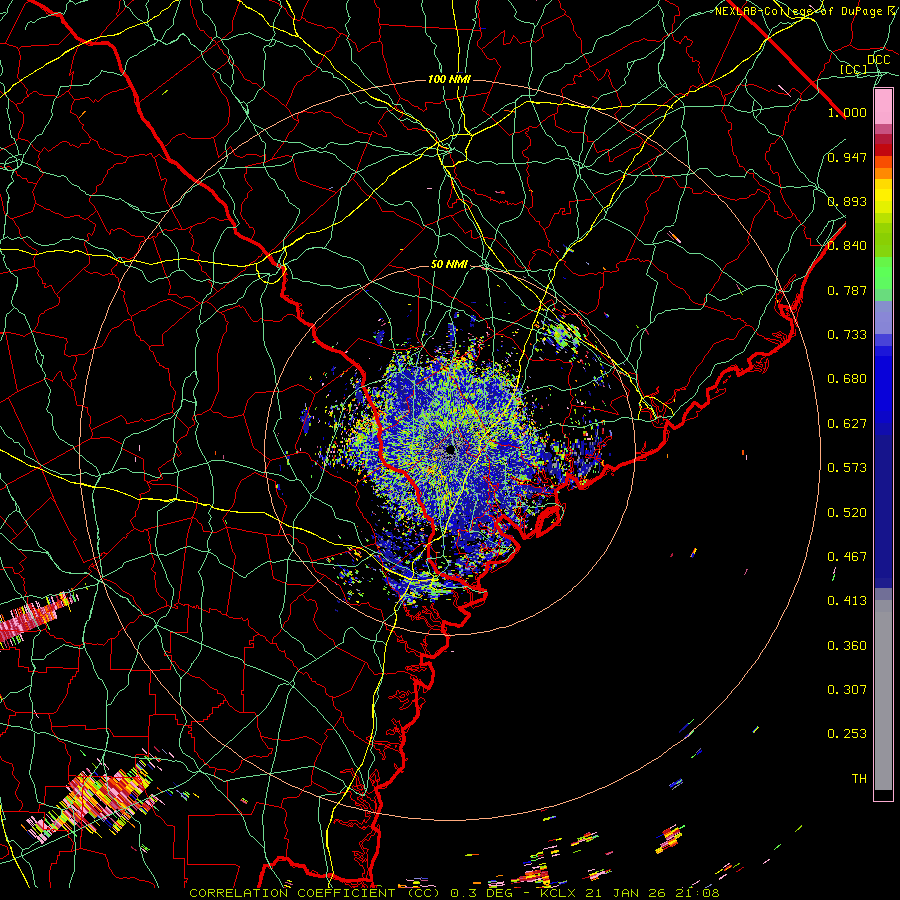This screenshot has width=900, height=900.
Task: Click the 0.307 scale value
Action: point(847,689)
